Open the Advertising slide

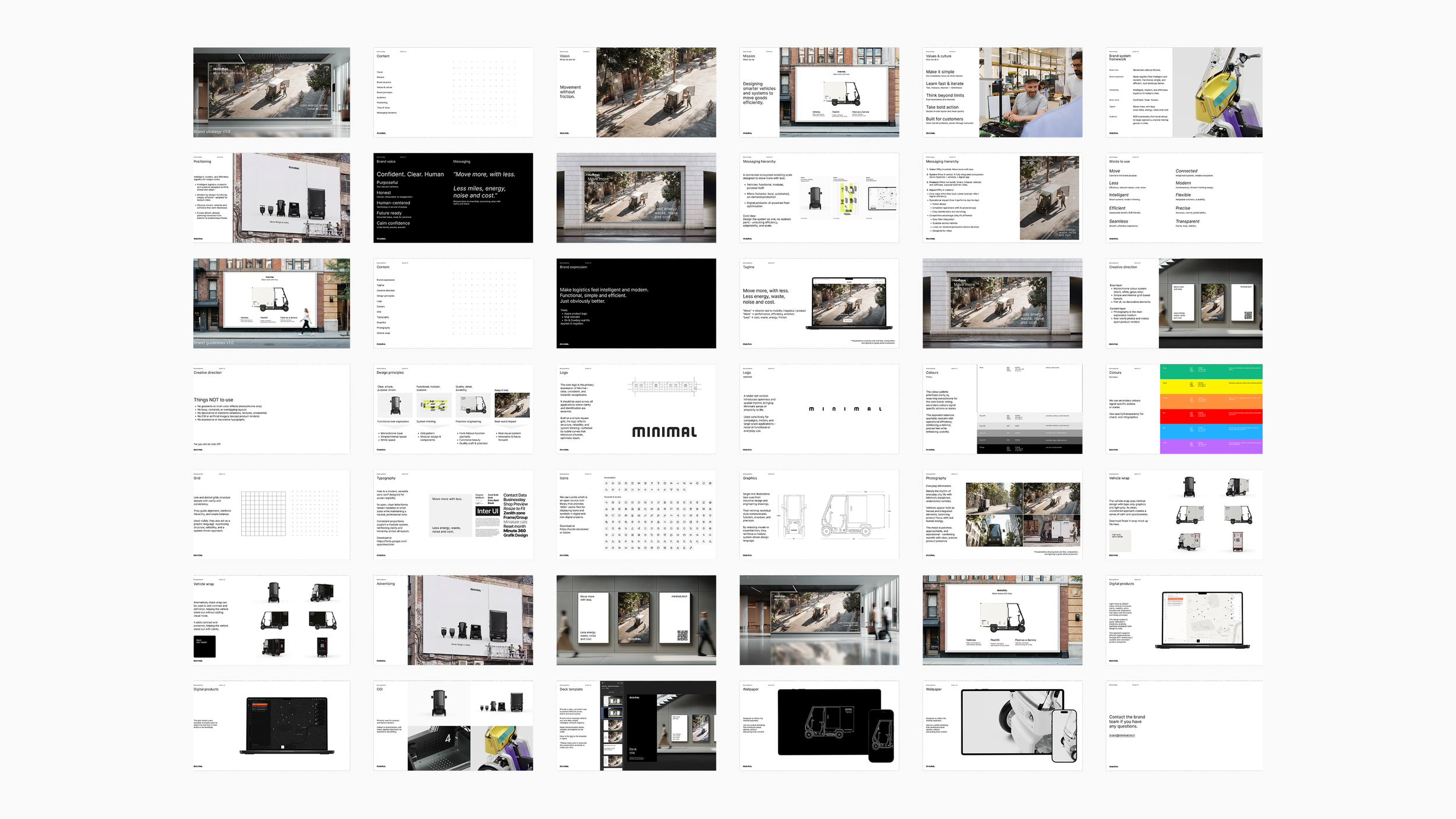[453, 620]
